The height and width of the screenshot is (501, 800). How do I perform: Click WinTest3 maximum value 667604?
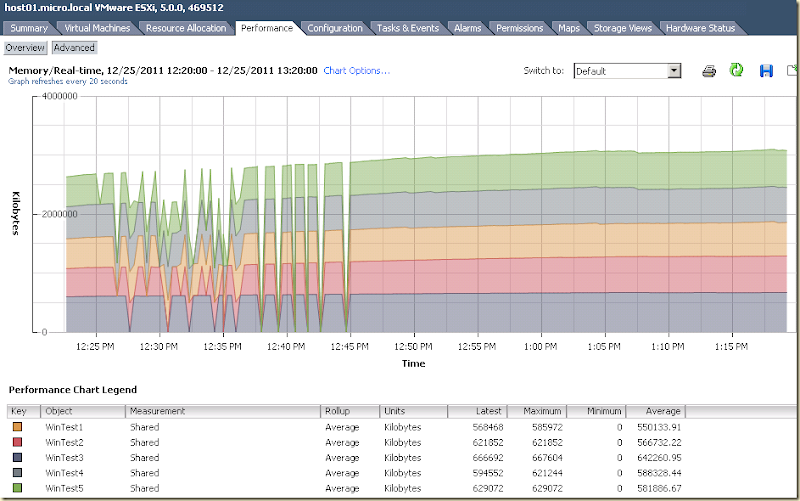[x=547, y=458]
